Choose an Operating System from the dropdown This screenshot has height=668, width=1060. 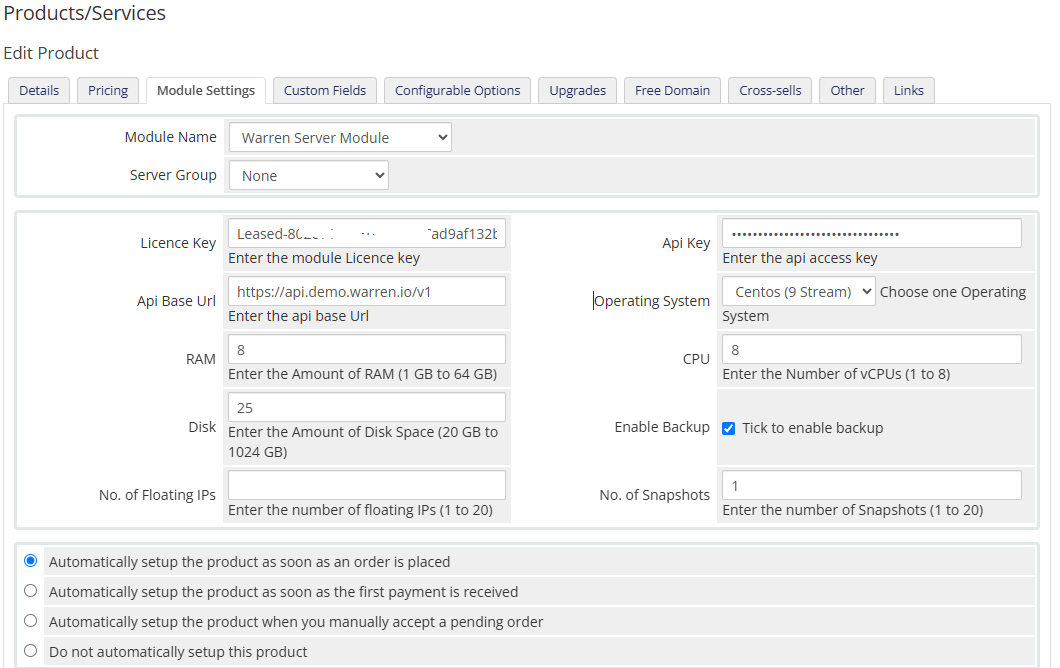click(798, 292)
